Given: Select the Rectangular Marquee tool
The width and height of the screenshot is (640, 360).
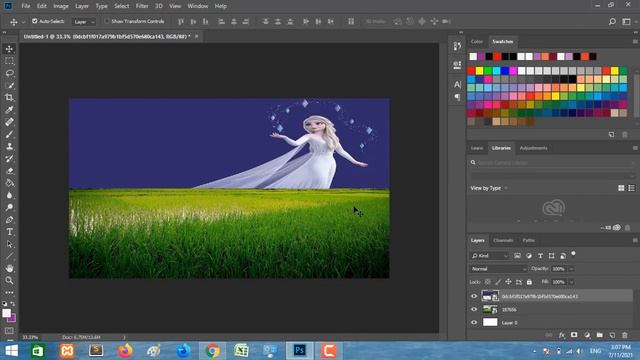Looking at the screenshot, I should tap(9, 61).
